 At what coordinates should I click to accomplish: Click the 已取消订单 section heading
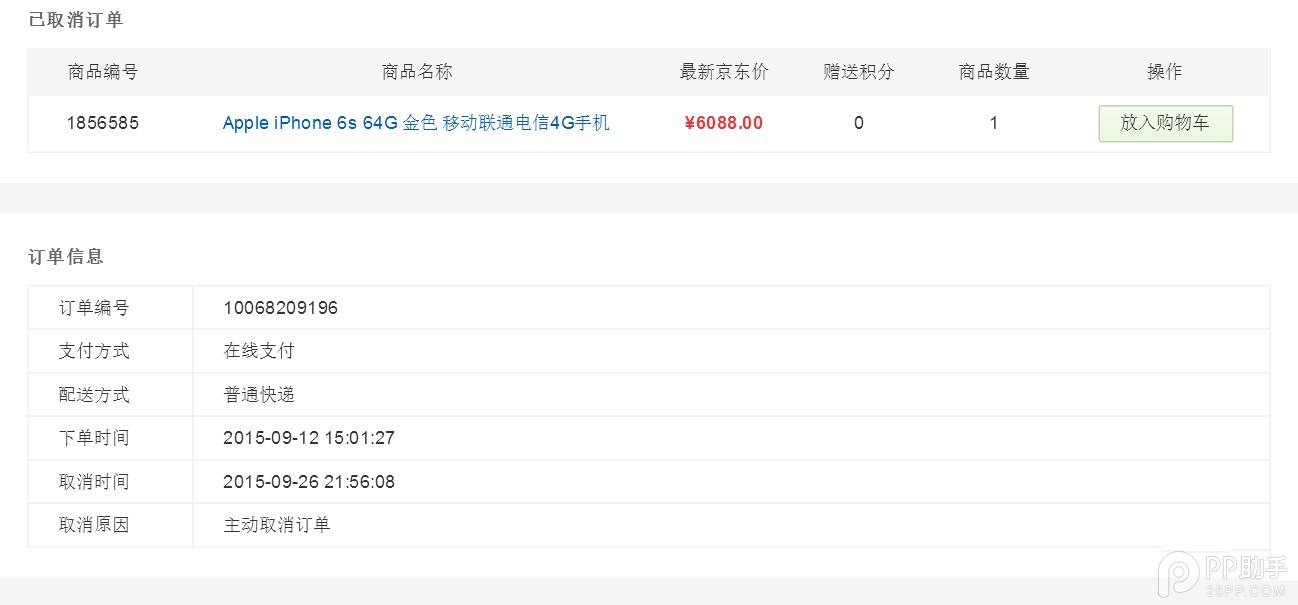pos(76,20)
